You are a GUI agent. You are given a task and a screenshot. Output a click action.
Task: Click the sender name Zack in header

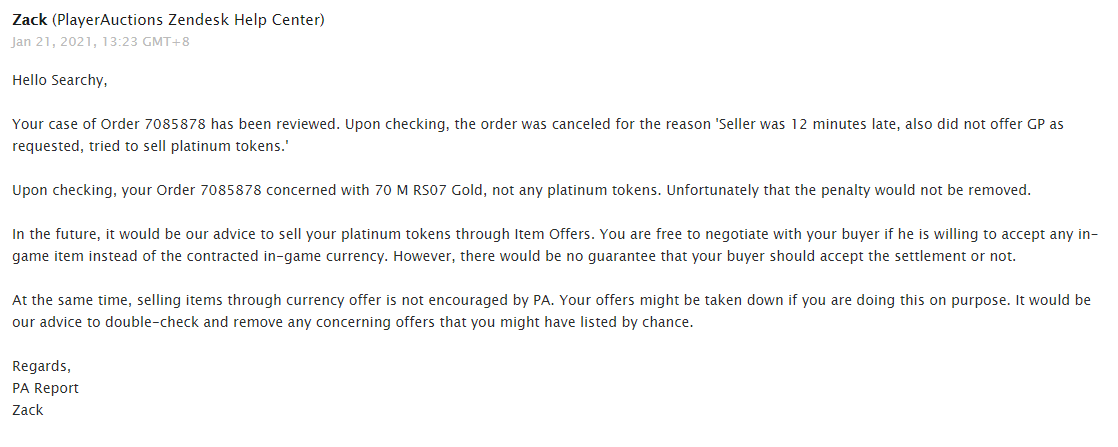[29, 20]
